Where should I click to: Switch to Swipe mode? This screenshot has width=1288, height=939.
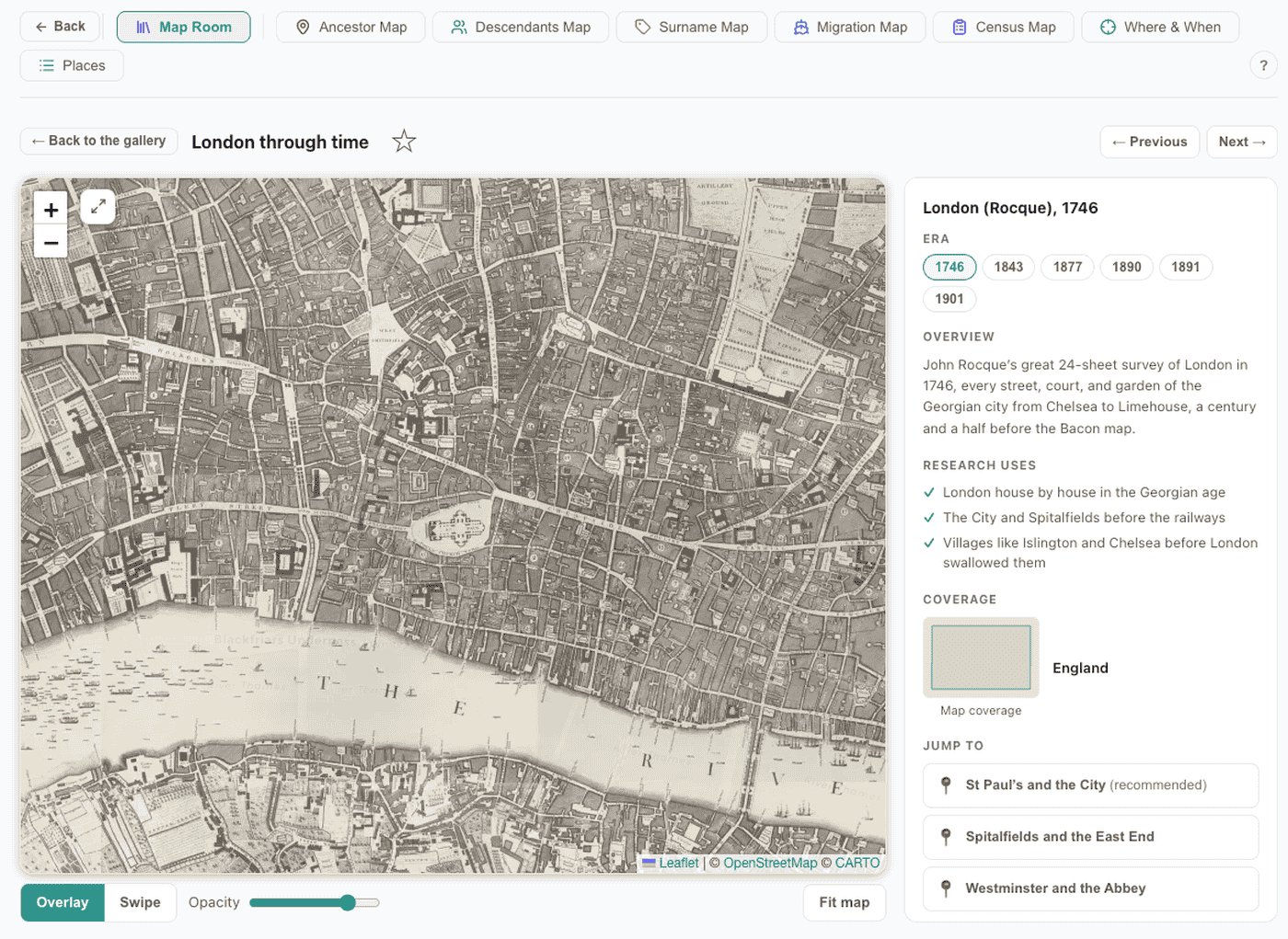coord(140,902)
